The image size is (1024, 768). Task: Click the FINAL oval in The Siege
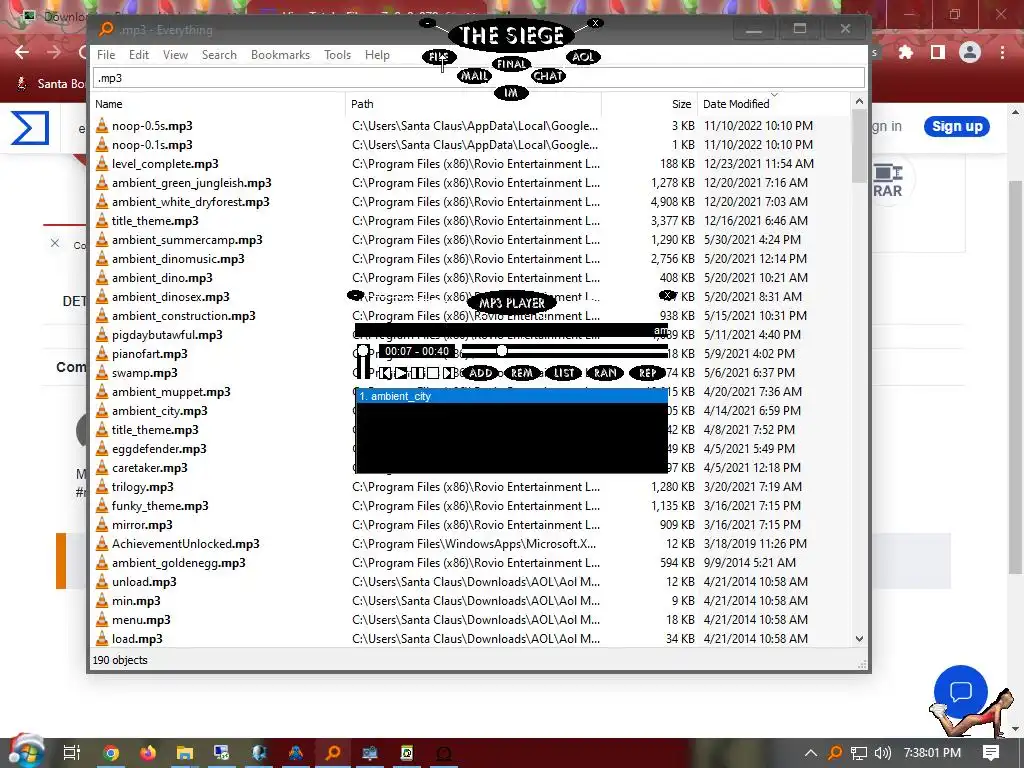tap(511, 64)
